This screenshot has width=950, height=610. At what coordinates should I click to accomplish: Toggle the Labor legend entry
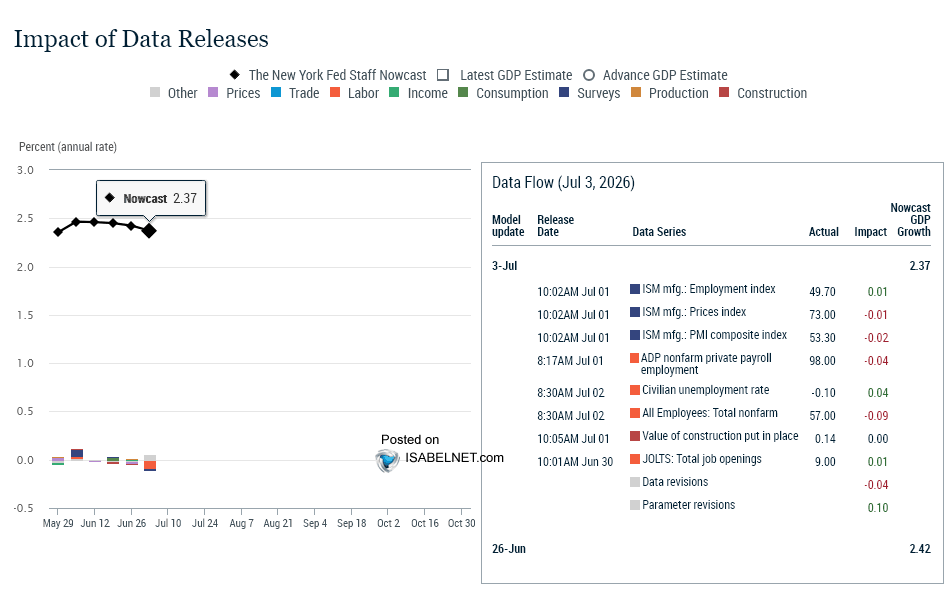[354, 93]
